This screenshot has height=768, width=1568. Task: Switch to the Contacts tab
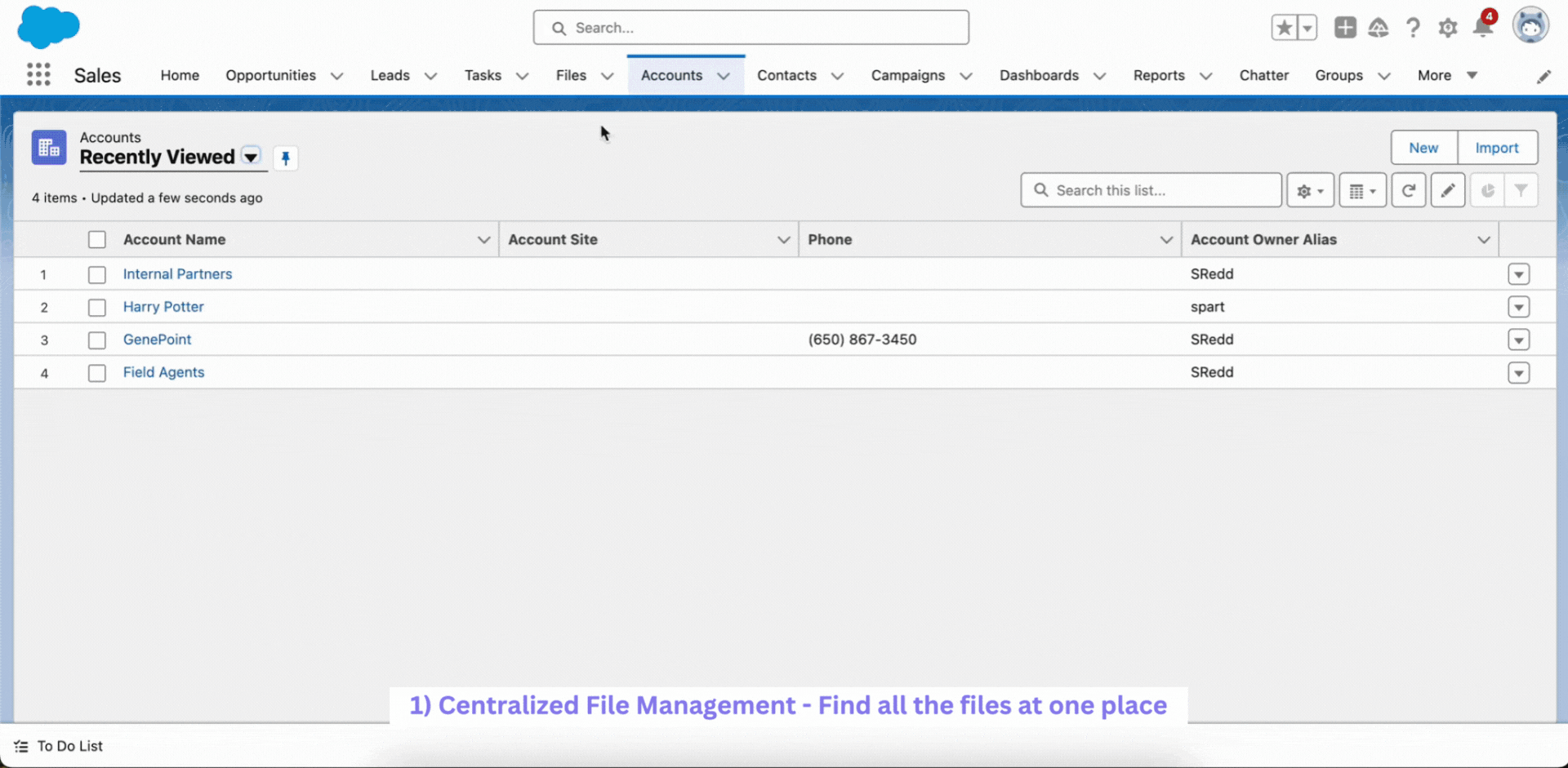point(786,75)
